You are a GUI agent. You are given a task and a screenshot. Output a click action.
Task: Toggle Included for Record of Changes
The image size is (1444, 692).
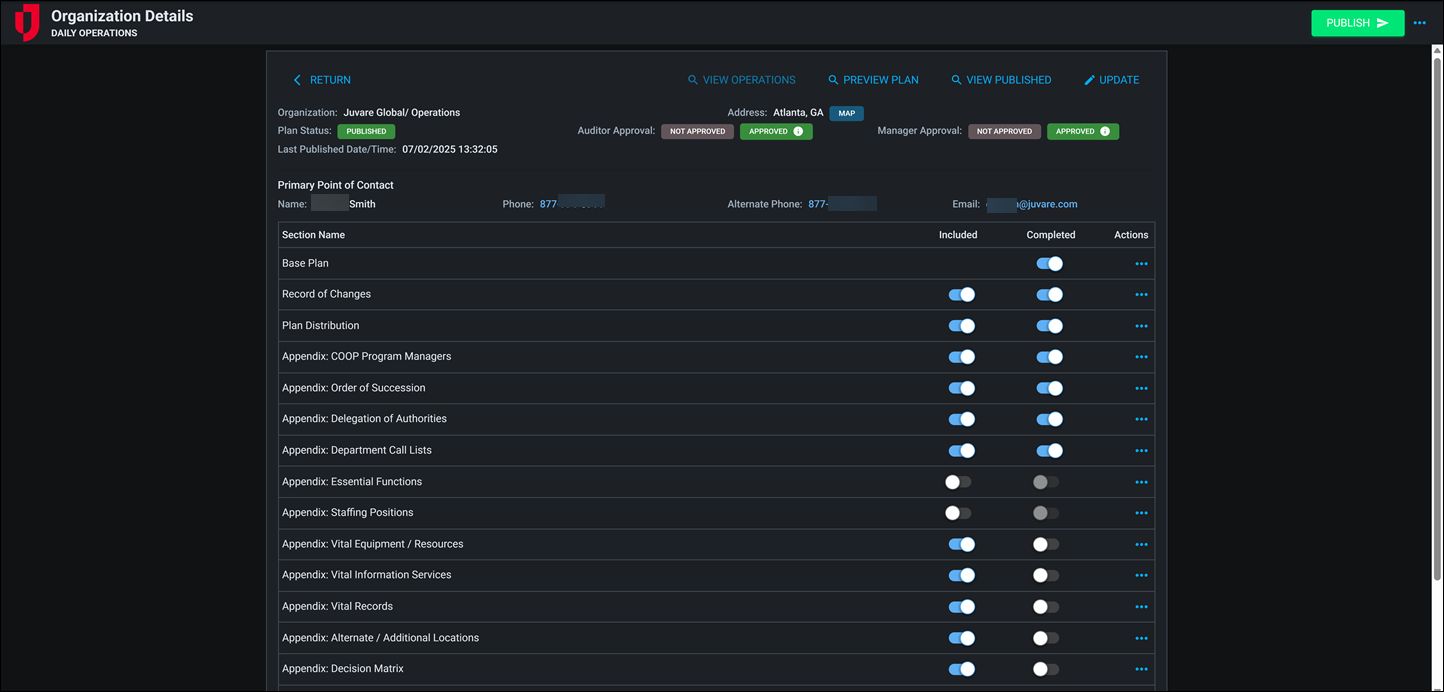pyautogui.click(x=961, y=295)
